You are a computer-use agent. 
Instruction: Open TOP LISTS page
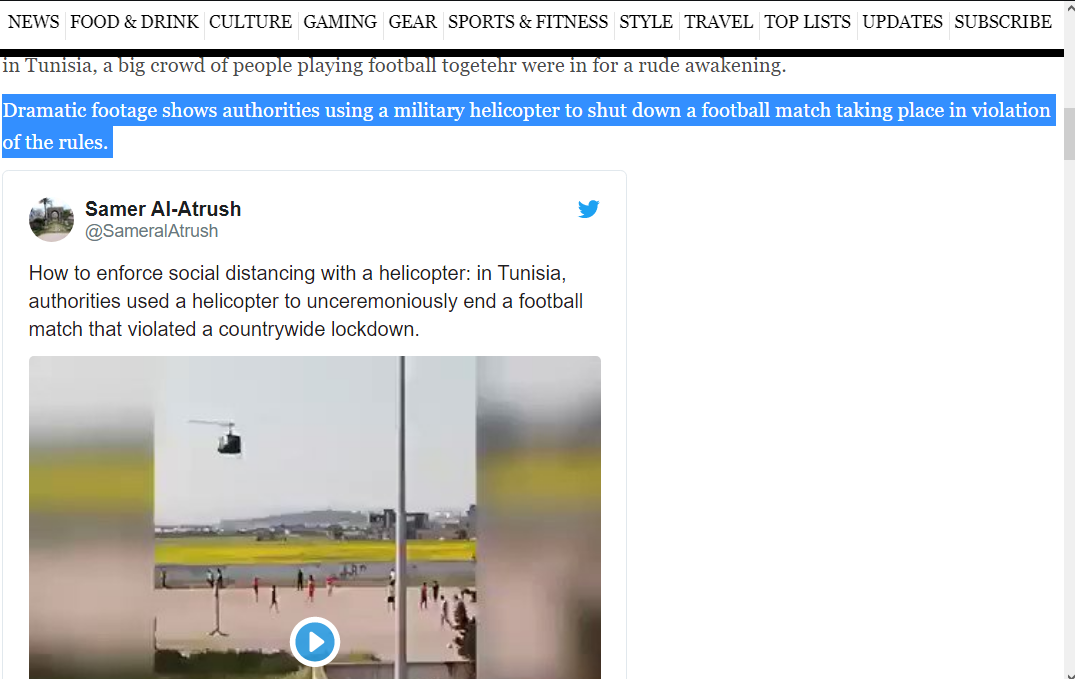(808, 22)
